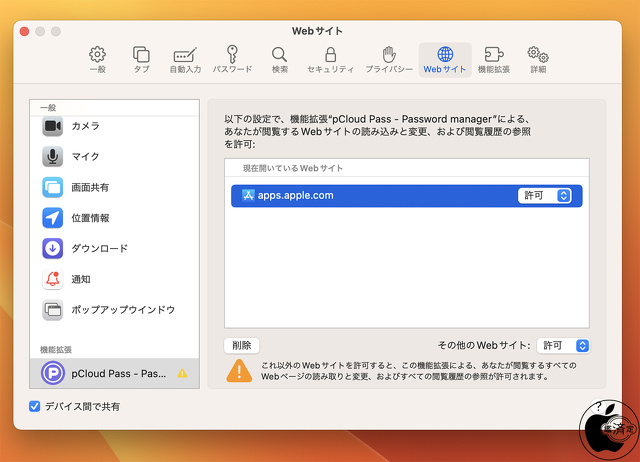
Task: Select pCloud Pass extension in sidebar
Action: pos(114,373)
